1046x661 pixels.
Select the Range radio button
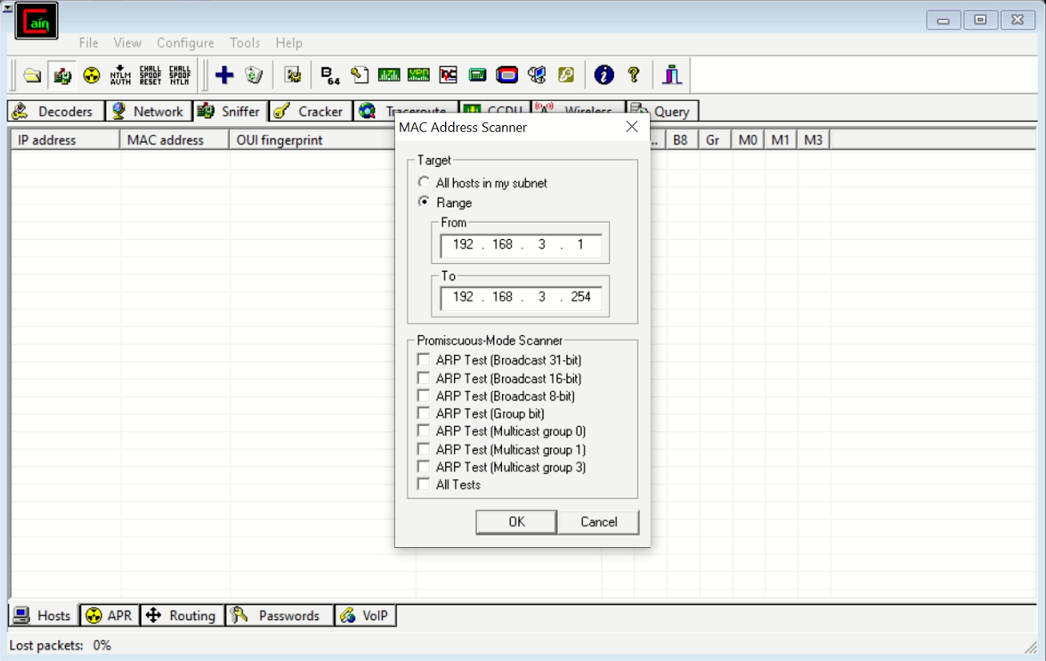(x=424, y=201)
